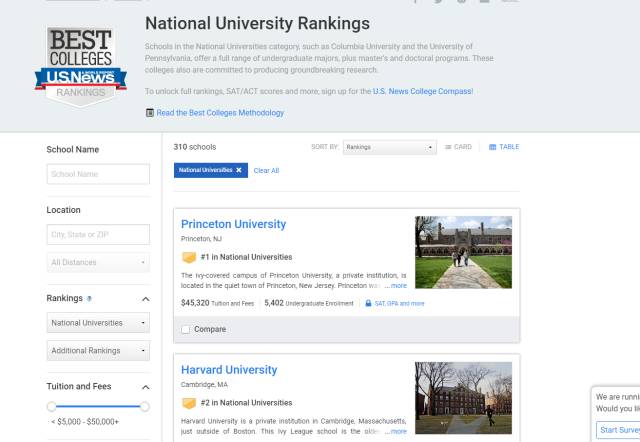
Task: Collapse the Tuition and Fees section chevron
Action: pos(146,387)
